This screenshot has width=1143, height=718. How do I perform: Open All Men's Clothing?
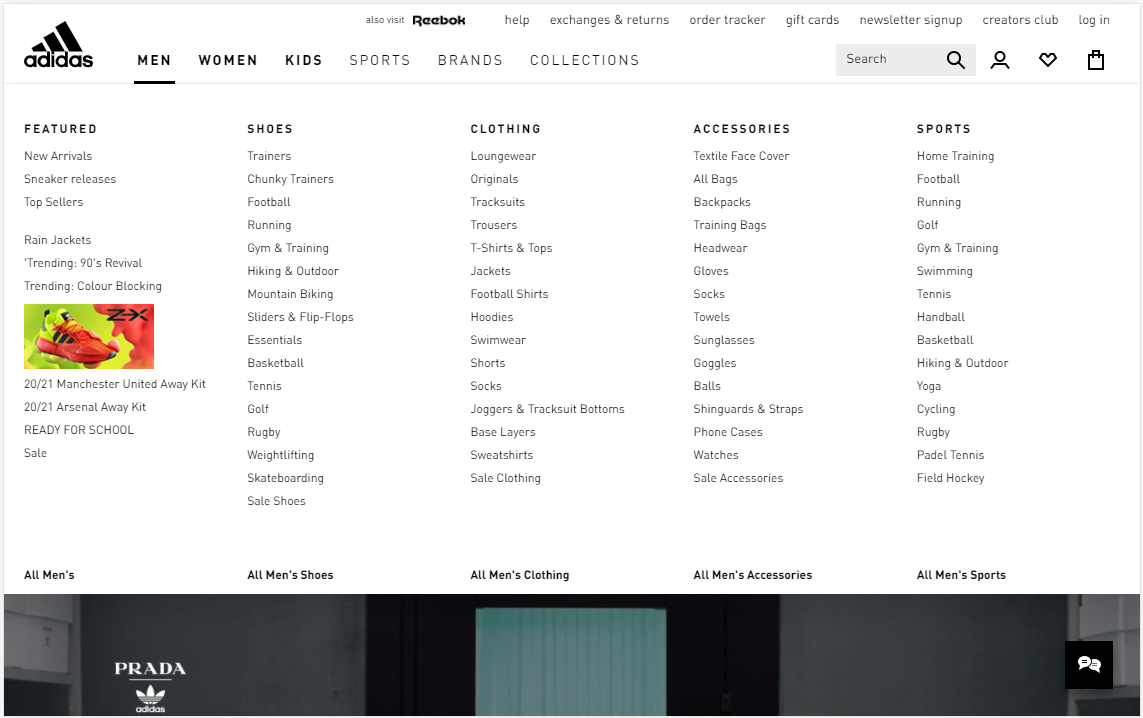[x=520, y=575]
